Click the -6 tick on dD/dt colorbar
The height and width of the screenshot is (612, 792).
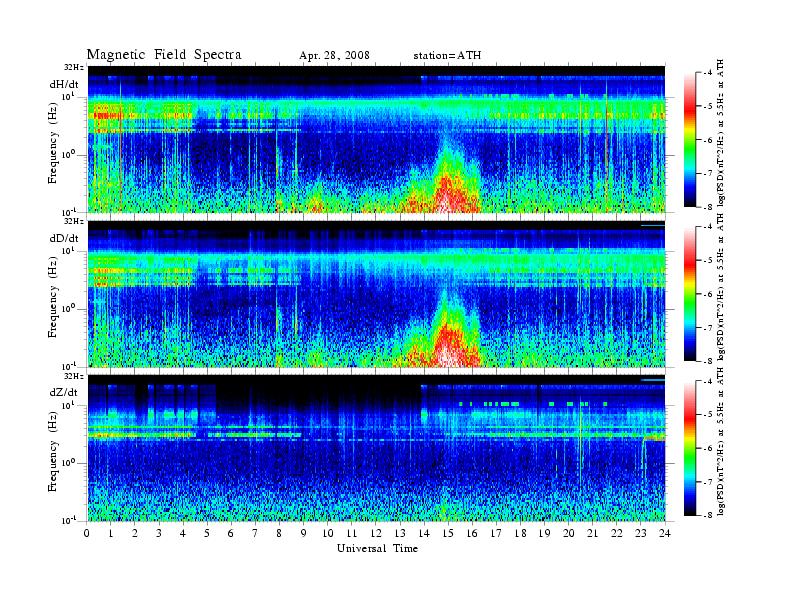click(x=708, y=294)
